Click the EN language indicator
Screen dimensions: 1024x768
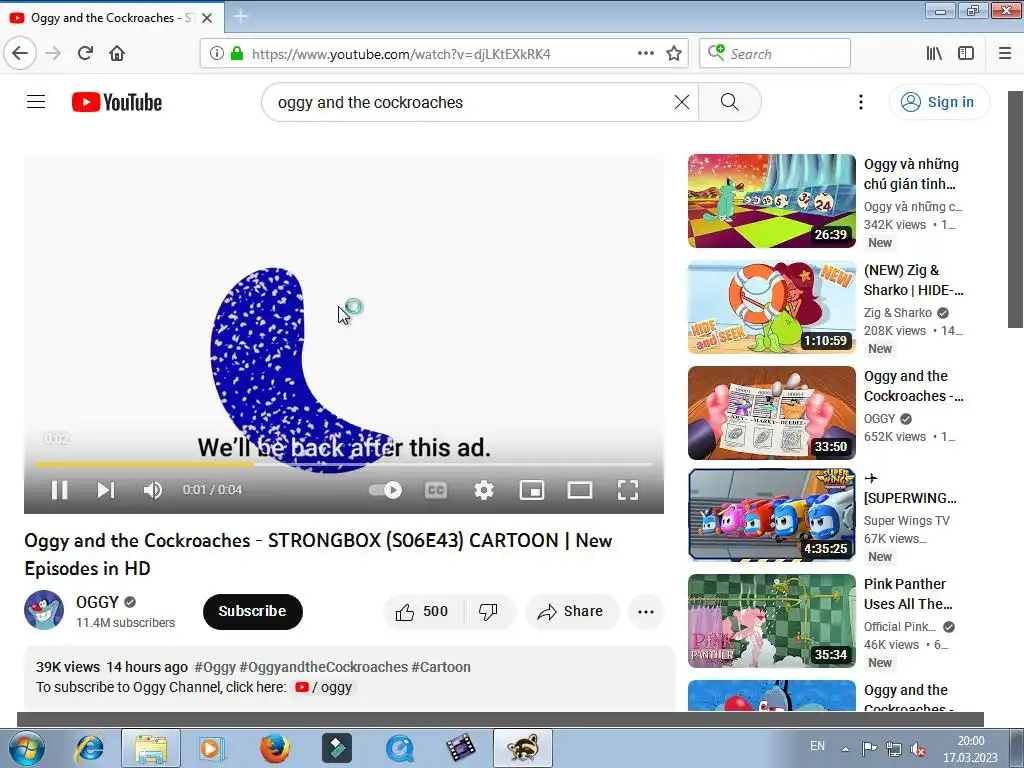point(817,746)
